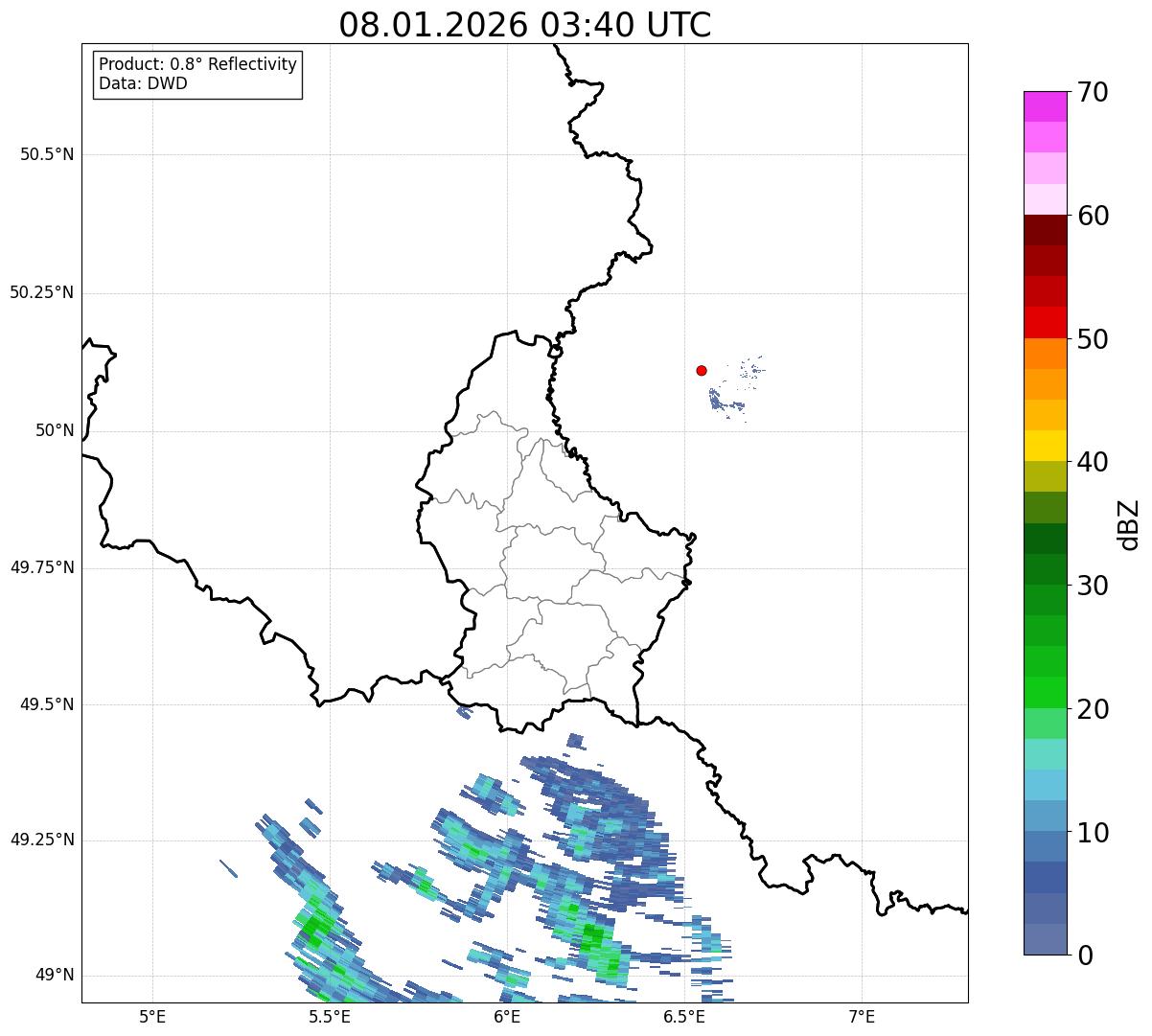Click the 5°E longitude label
Viewport: 1152px width, 1036px height.
click(152, 1016)
